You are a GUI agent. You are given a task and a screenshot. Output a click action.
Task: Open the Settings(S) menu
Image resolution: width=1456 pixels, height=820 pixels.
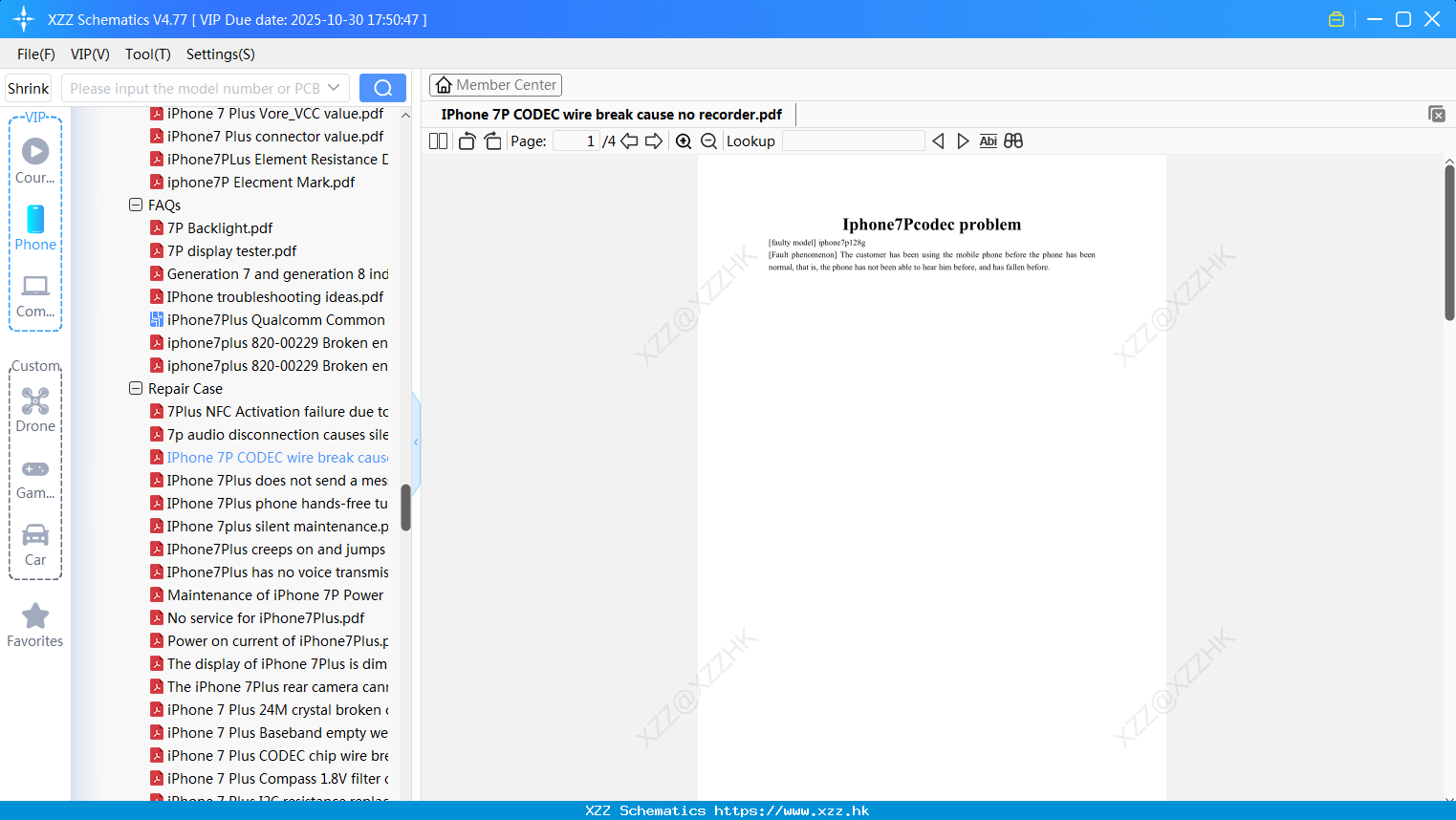pyautogui.click(x=221, y=54)
